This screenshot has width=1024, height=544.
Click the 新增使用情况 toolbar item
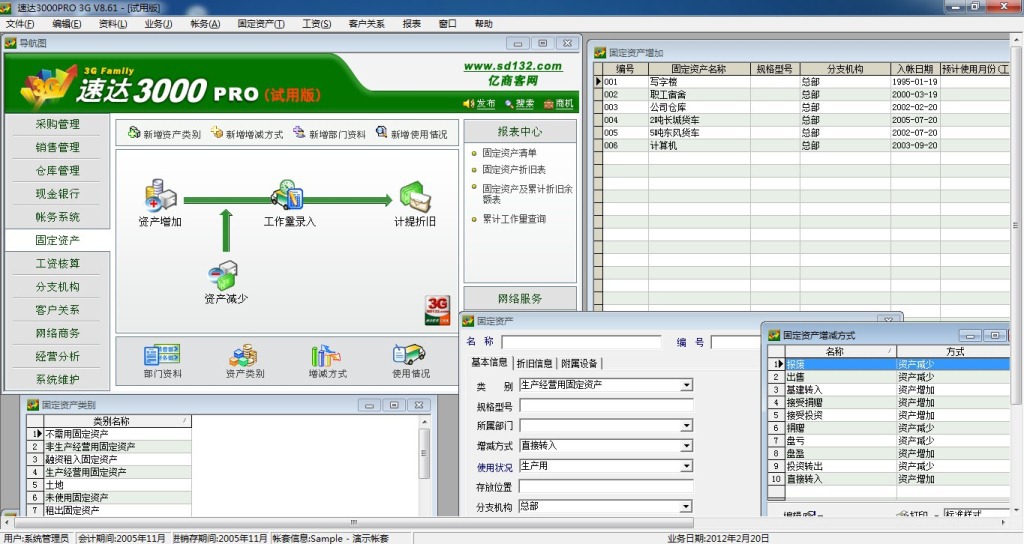tap(411, 133)
